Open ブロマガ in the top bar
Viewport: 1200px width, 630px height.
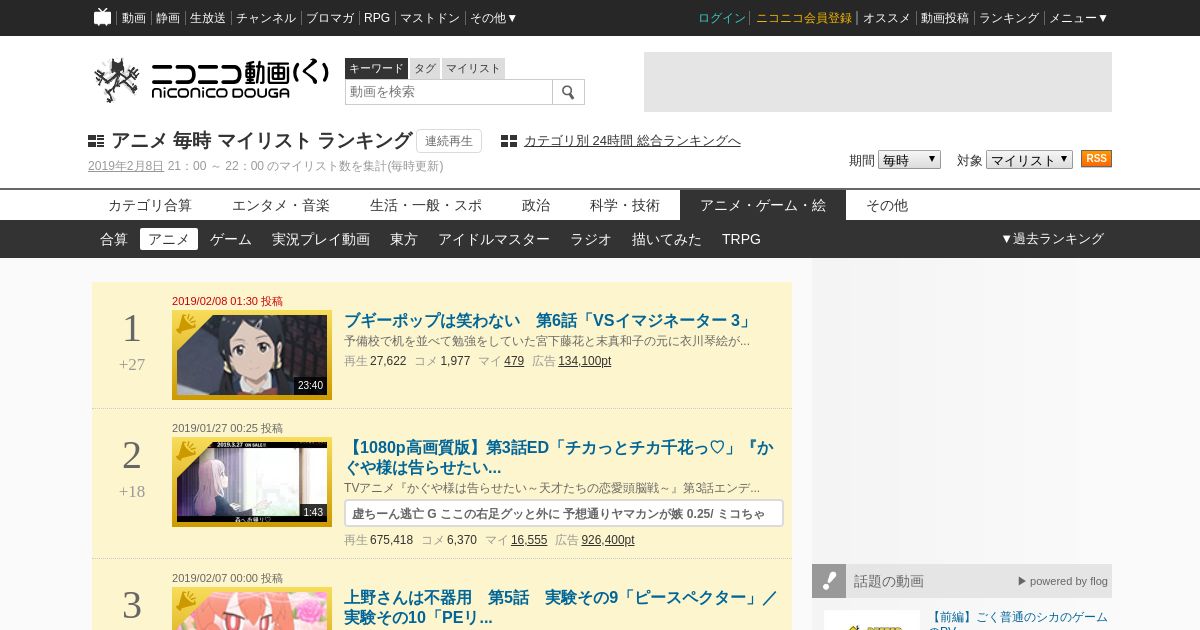tap(330, 18)
